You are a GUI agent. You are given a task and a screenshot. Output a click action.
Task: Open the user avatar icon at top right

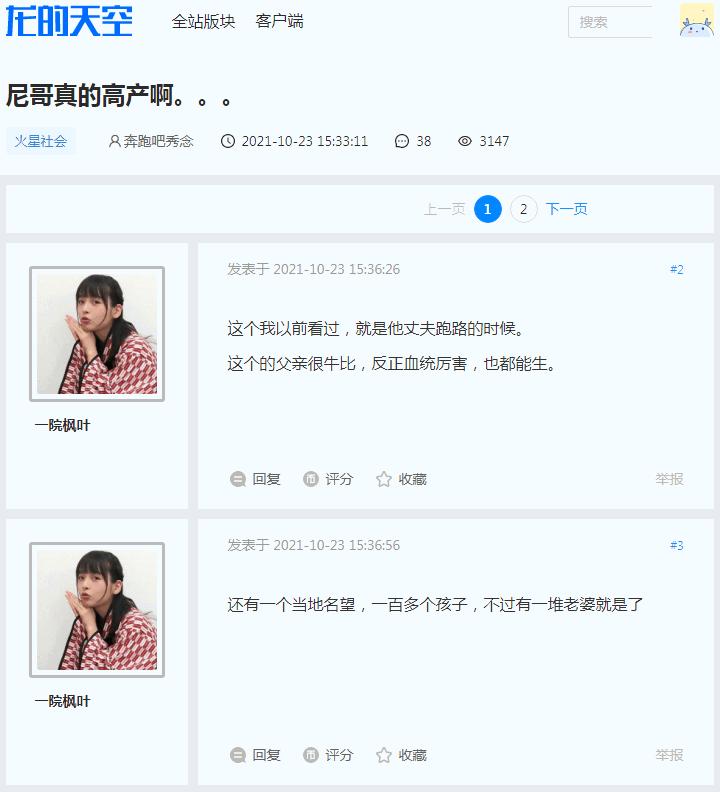pos(697,20)
